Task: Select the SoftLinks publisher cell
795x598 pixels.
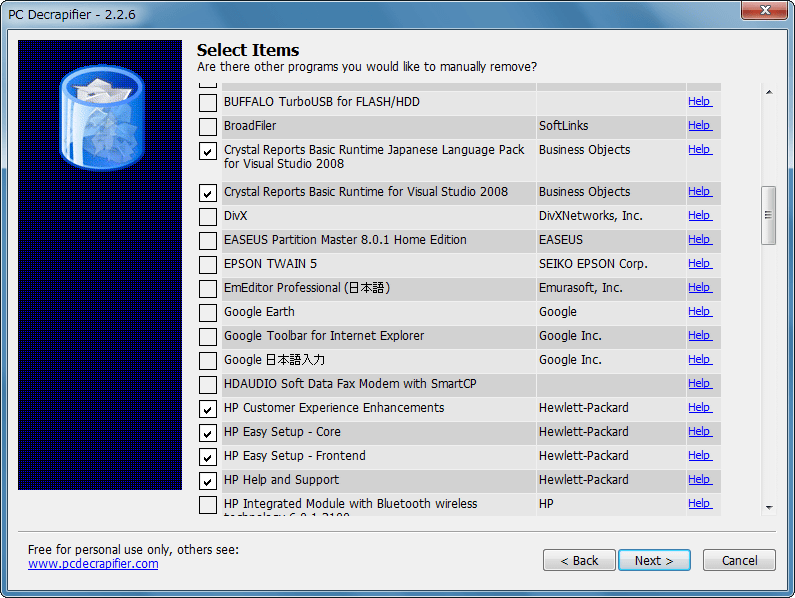Action: [x=611, y=127]
